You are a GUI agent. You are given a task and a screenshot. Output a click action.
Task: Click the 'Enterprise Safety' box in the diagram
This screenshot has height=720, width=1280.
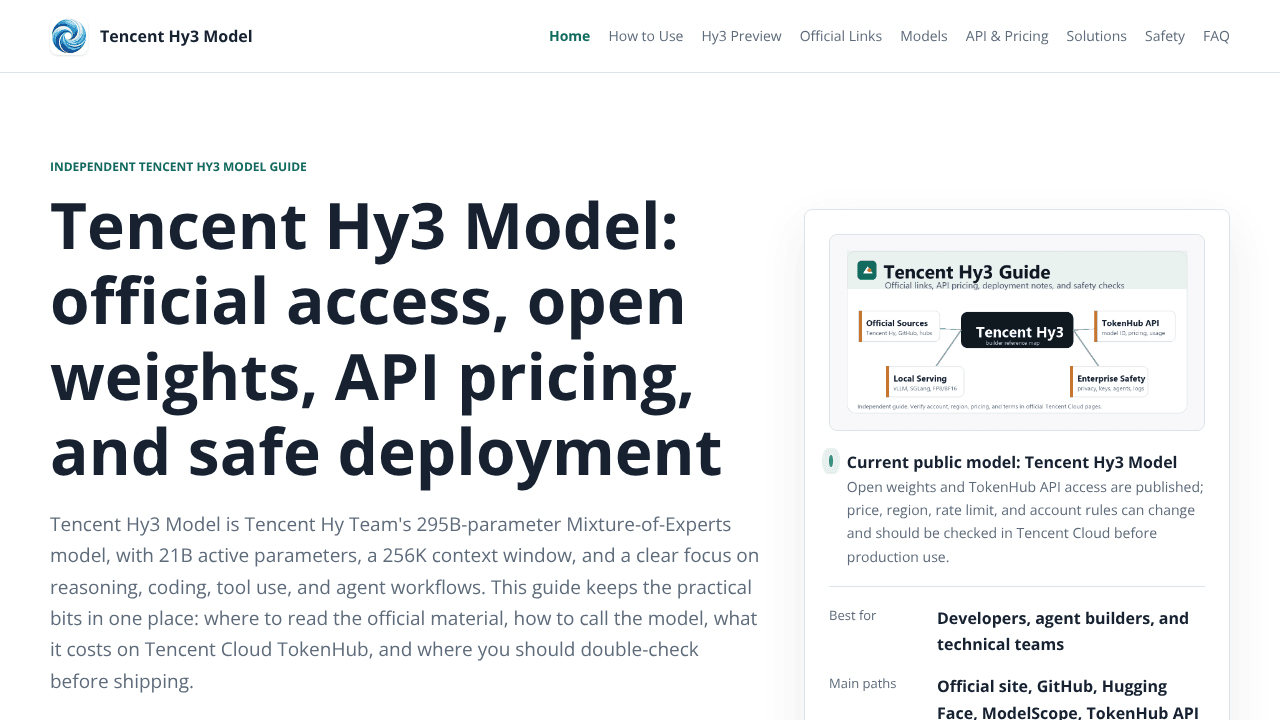click(x=1109, y=382)
